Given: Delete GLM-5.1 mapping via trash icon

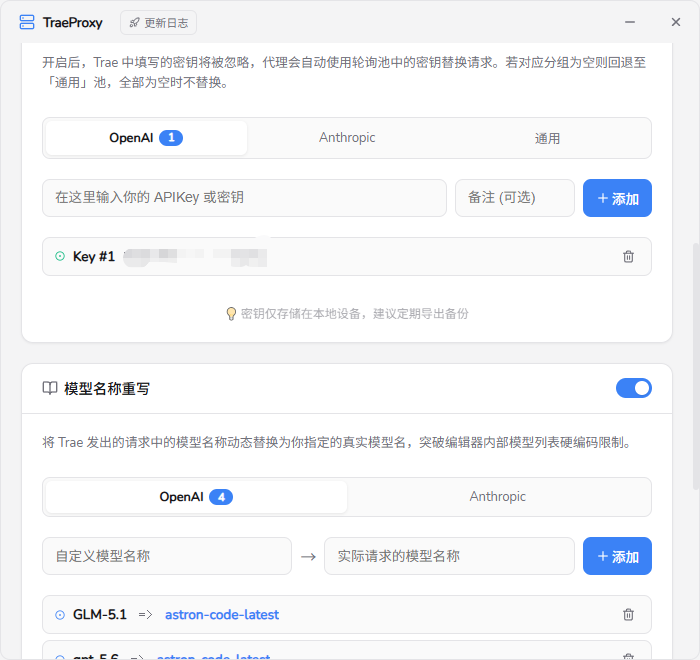Looking at the screenshot, I should point(628,614).
